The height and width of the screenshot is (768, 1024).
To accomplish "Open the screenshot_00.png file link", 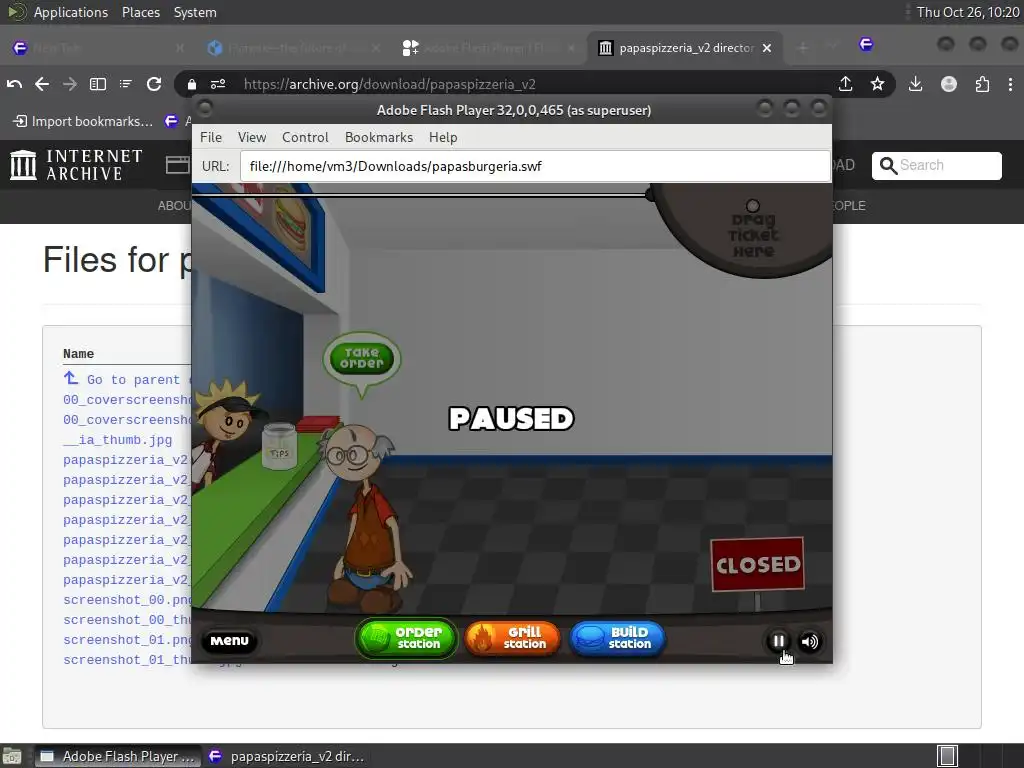I will coord(127,600).
